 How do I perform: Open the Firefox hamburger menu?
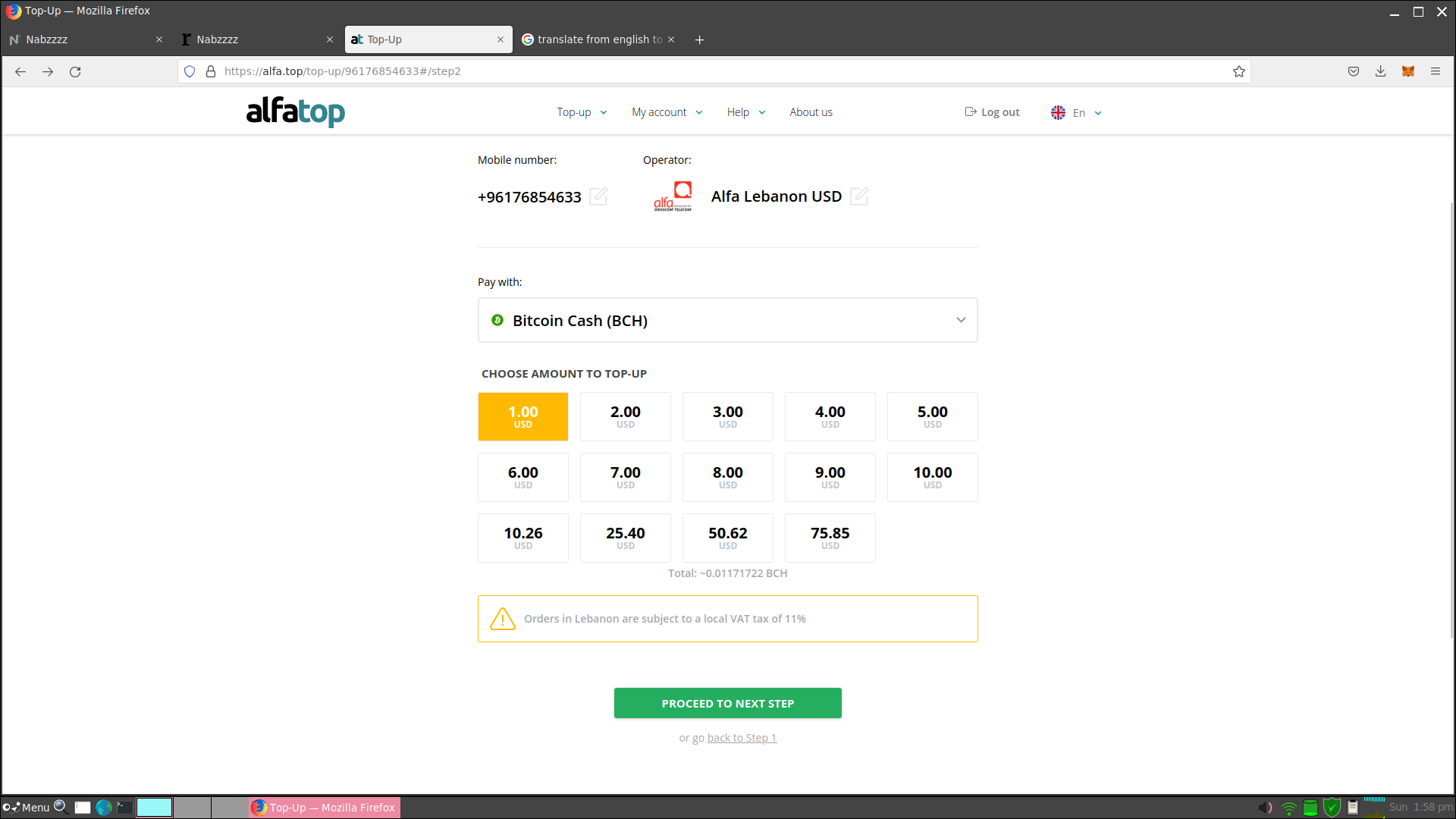coord(1436,71)
